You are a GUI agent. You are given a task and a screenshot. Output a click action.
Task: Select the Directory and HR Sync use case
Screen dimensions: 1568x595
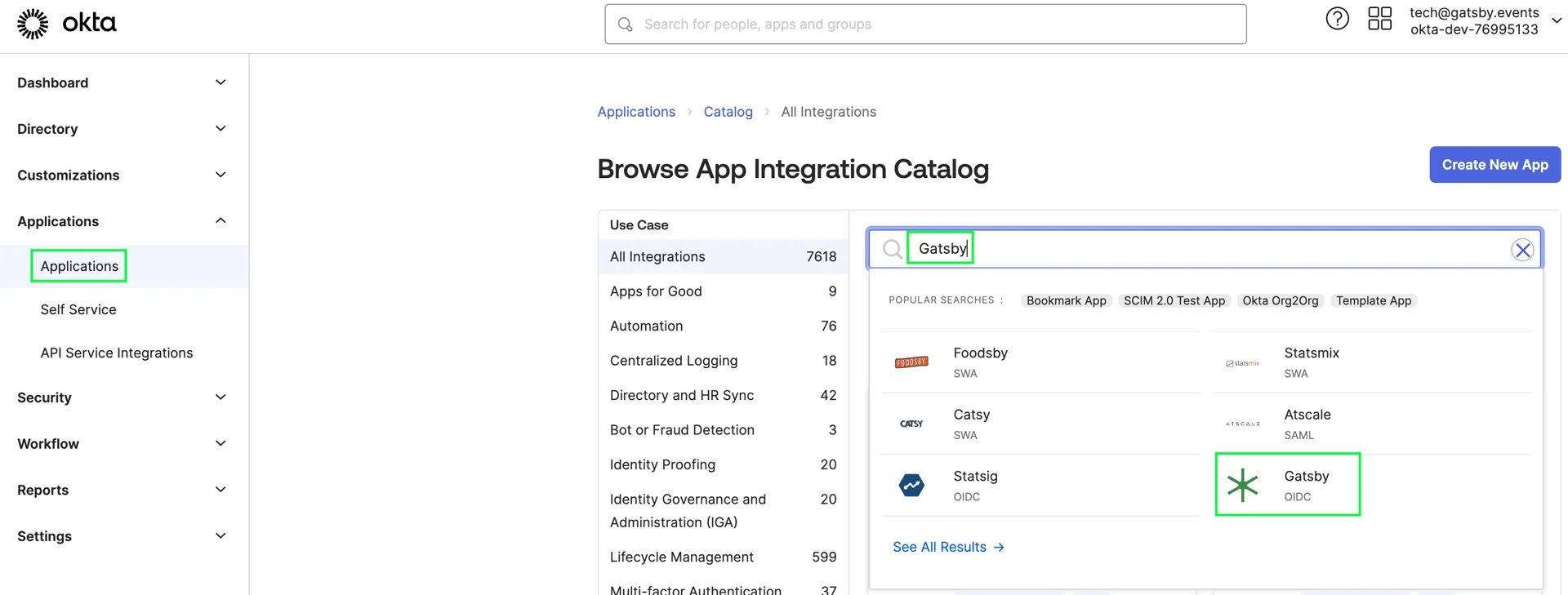724,395
